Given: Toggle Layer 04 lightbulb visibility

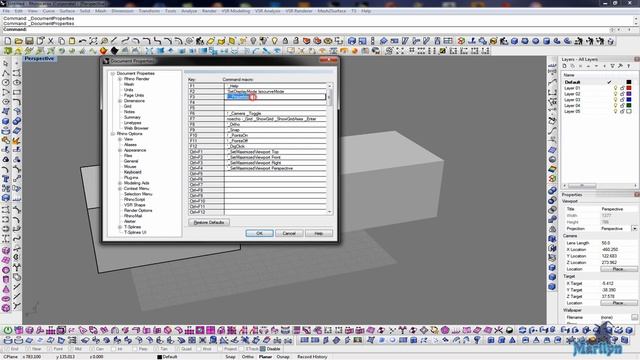Looking at the screenshot, I should pos(616,105).
